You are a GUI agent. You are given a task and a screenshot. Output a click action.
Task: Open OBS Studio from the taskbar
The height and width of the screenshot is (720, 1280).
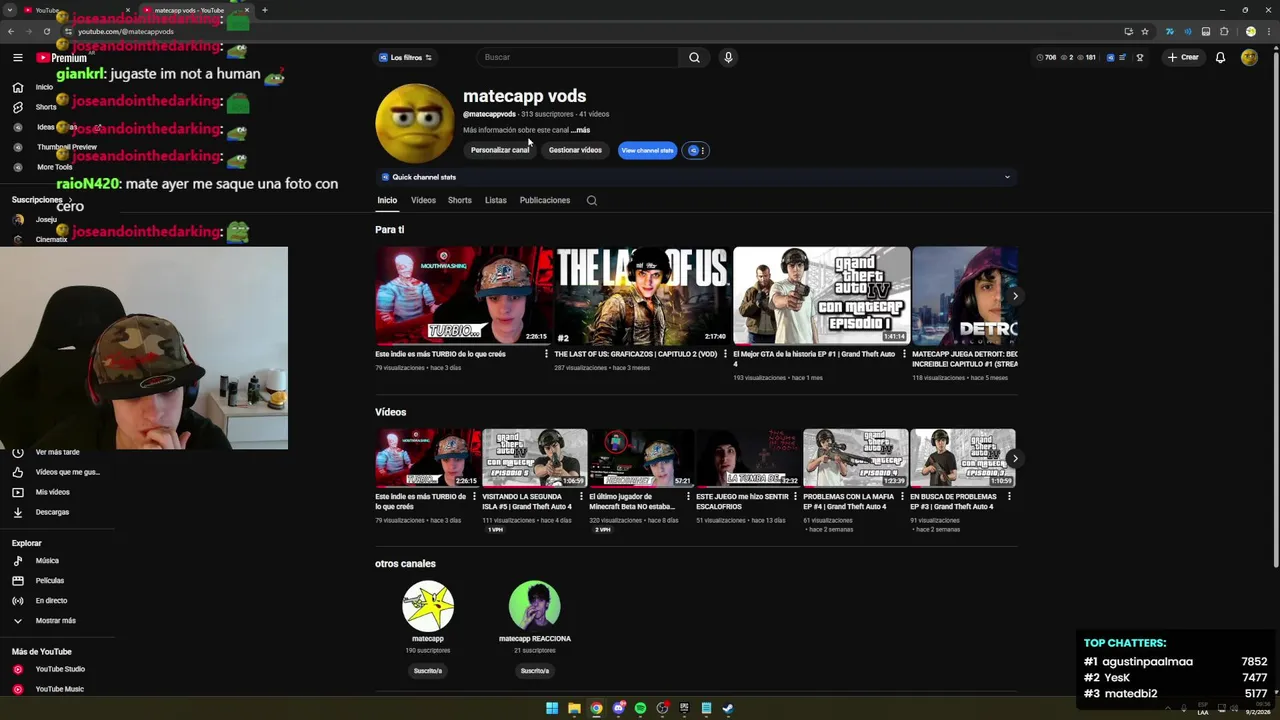(x=662, y=708)
